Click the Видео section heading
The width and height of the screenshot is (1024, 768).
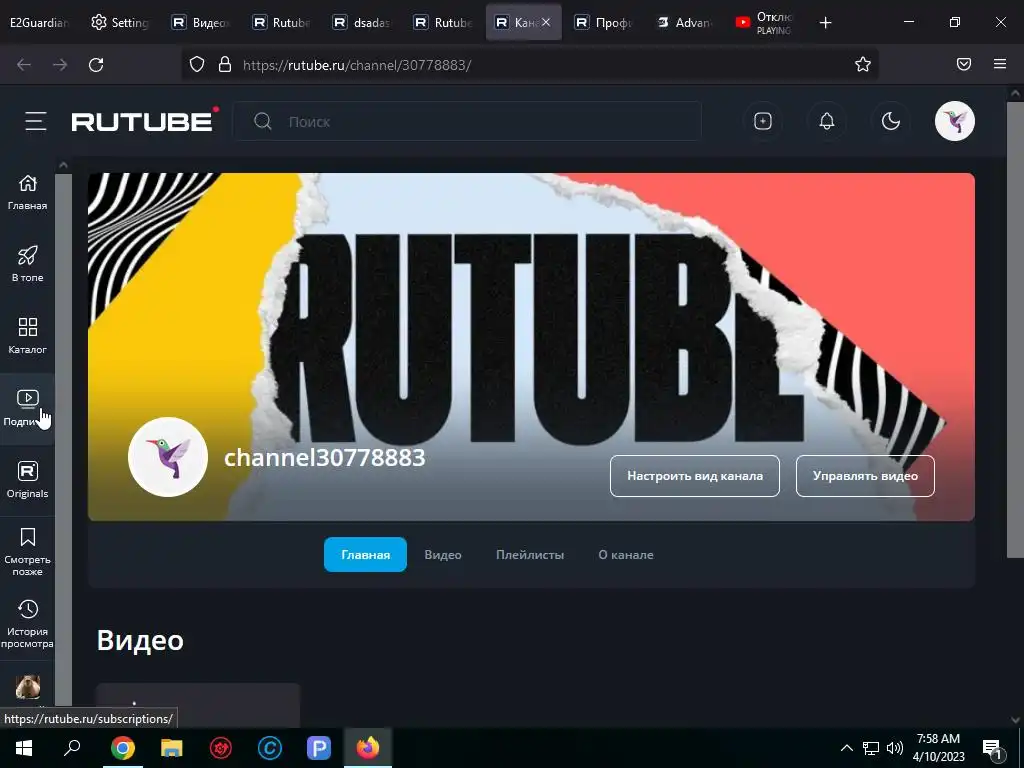coord(140,640)
